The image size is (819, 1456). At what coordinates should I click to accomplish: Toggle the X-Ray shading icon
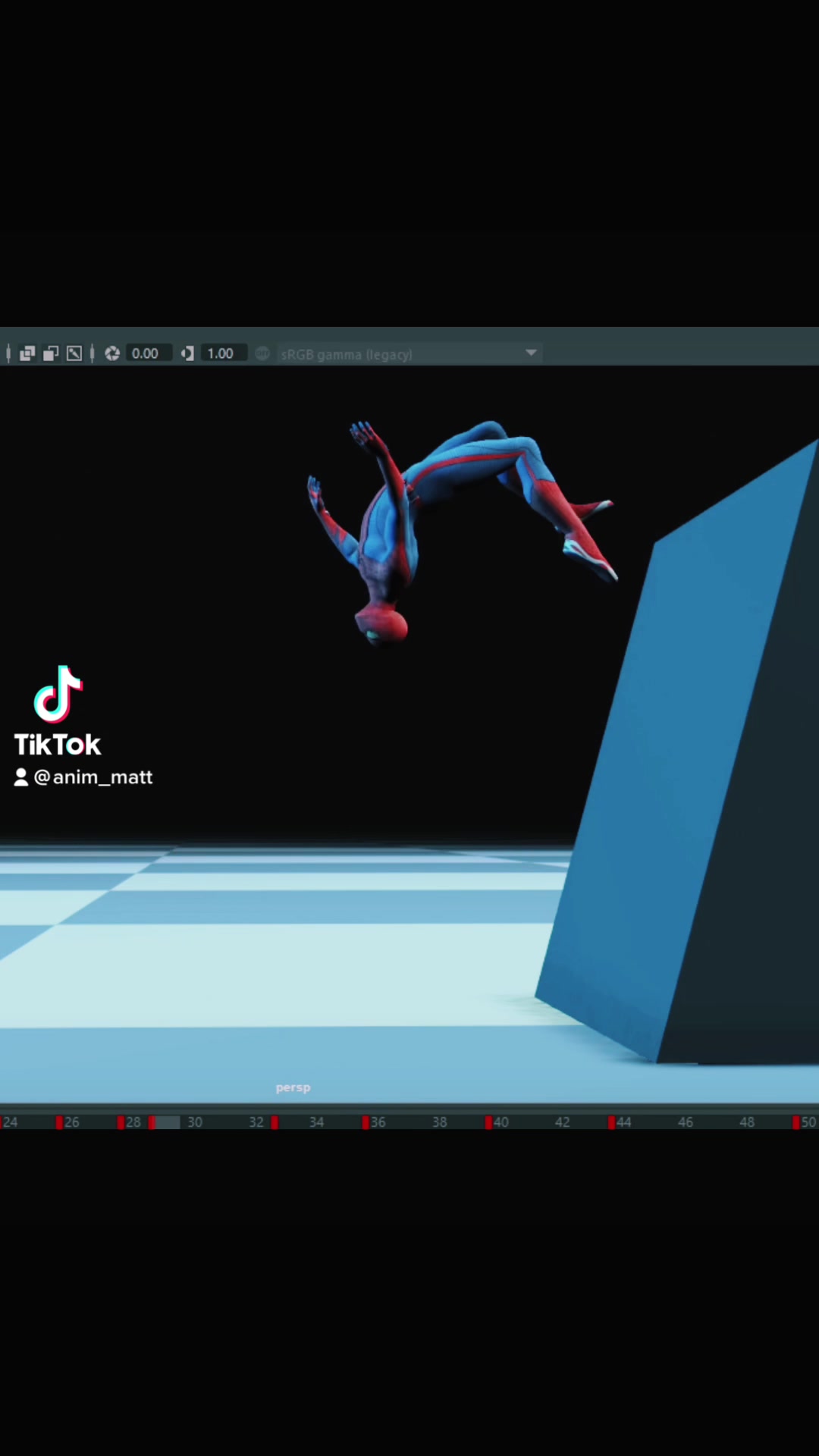point(27,353)
